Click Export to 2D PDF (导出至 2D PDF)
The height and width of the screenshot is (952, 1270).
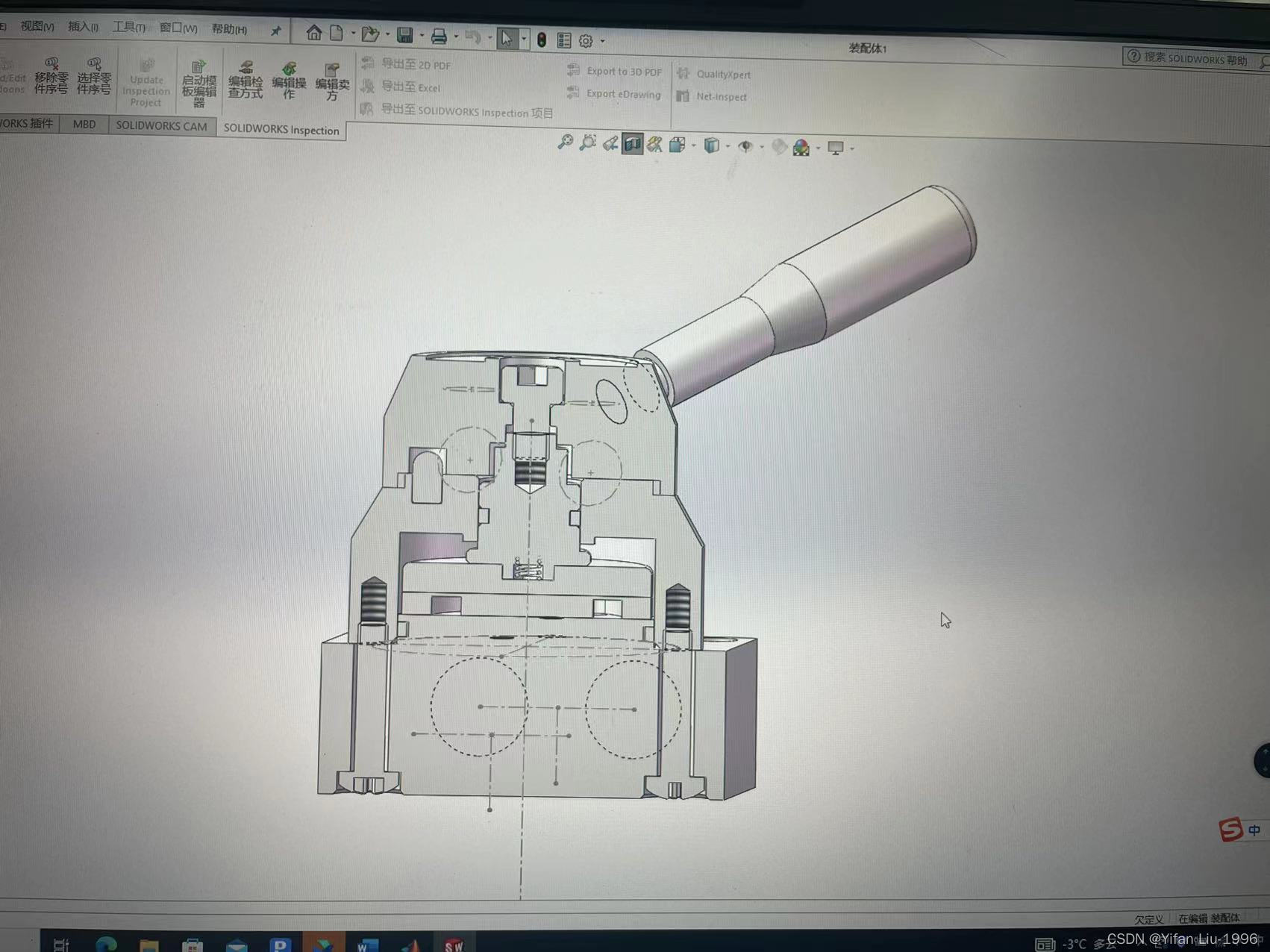pos(406,64)
